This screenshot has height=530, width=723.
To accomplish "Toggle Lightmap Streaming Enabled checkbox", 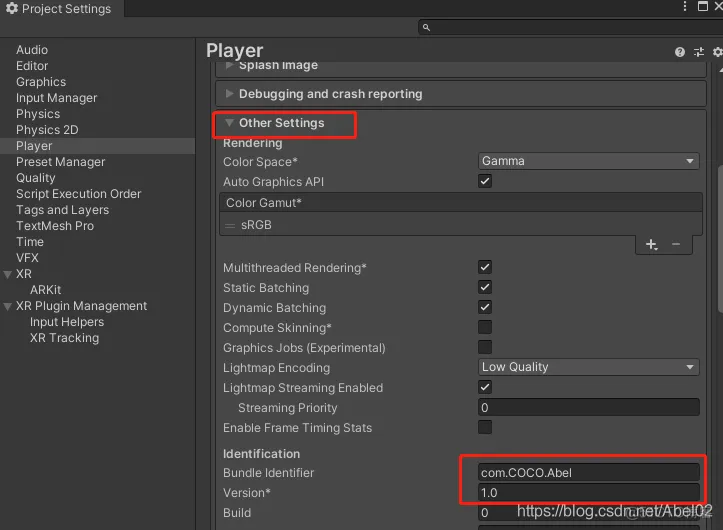I will (485, 387).
